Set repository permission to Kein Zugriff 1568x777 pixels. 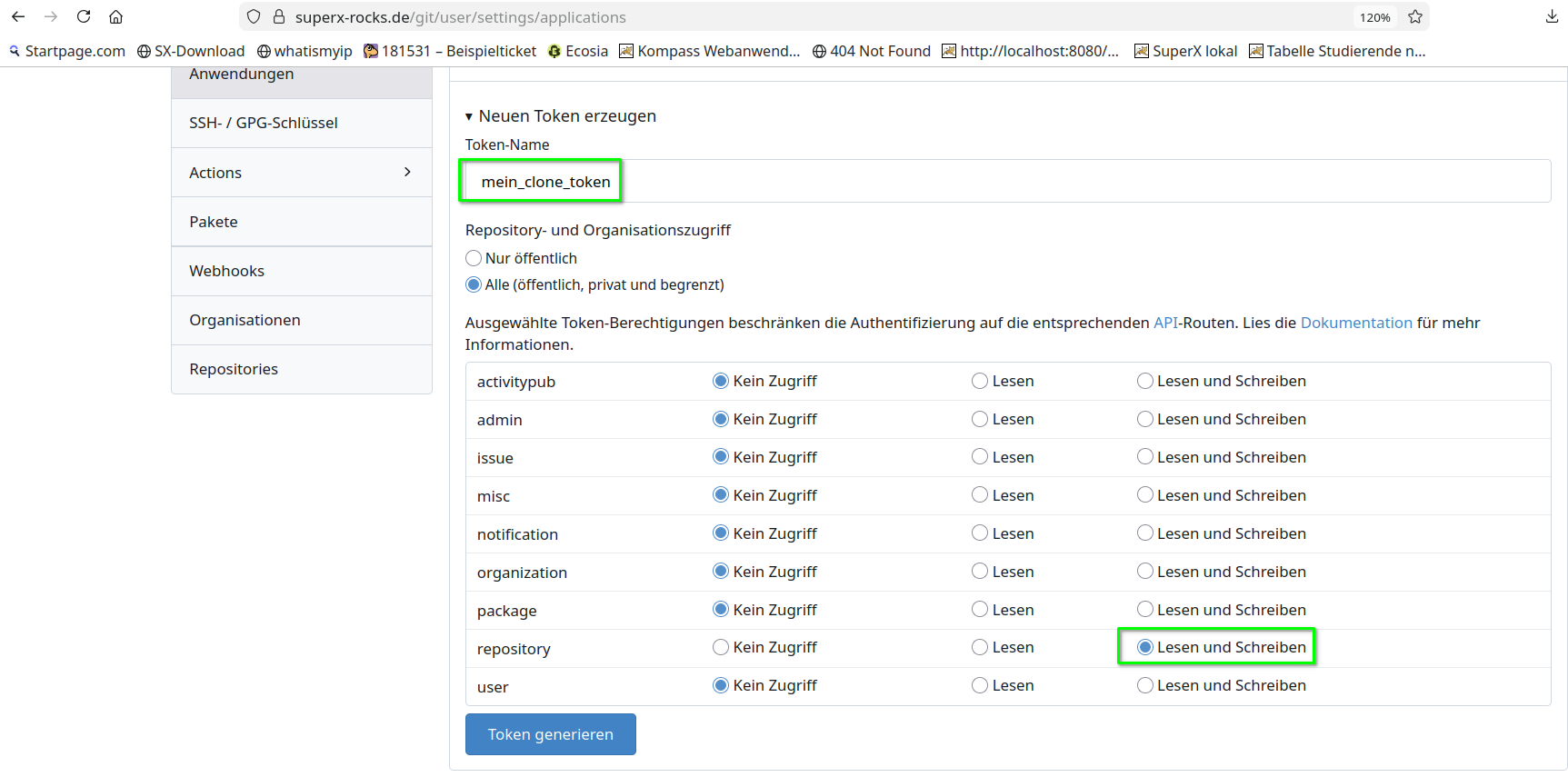click(x=721, y=647)
